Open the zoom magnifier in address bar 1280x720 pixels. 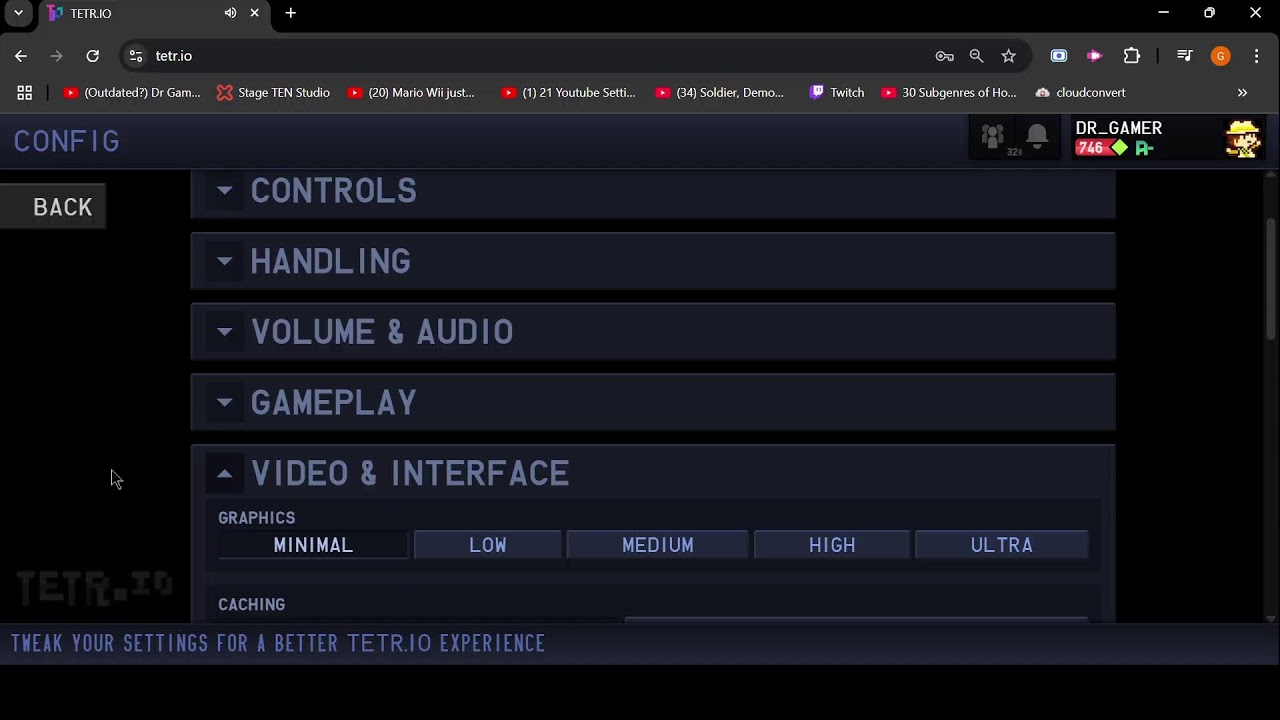[x=976, y=56]
